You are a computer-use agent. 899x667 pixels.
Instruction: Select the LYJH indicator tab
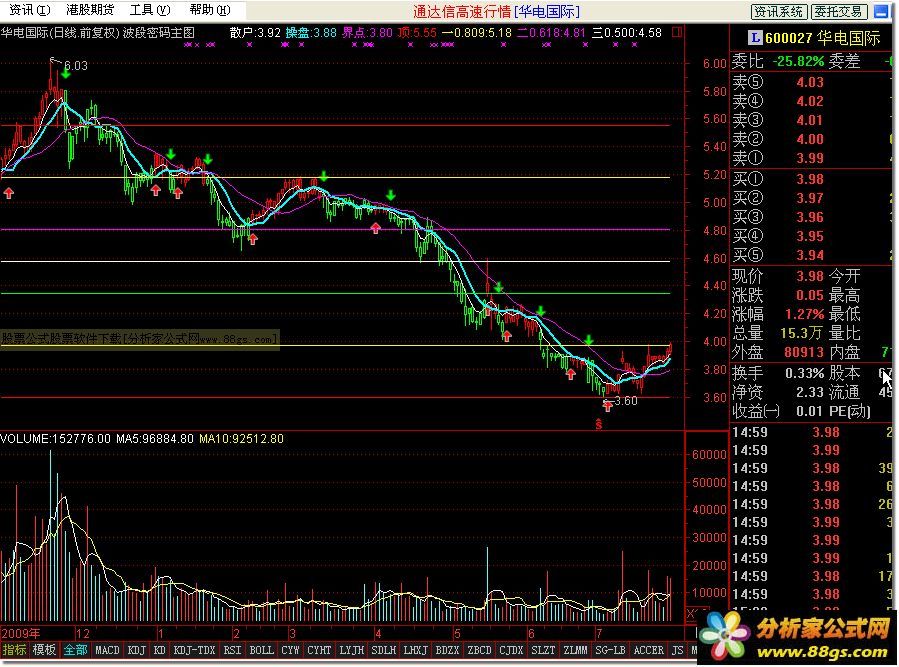(351, 650)
